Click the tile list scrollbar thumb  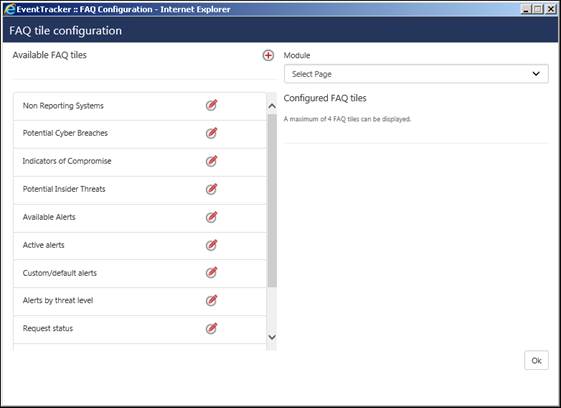click(x=272, y=200)
